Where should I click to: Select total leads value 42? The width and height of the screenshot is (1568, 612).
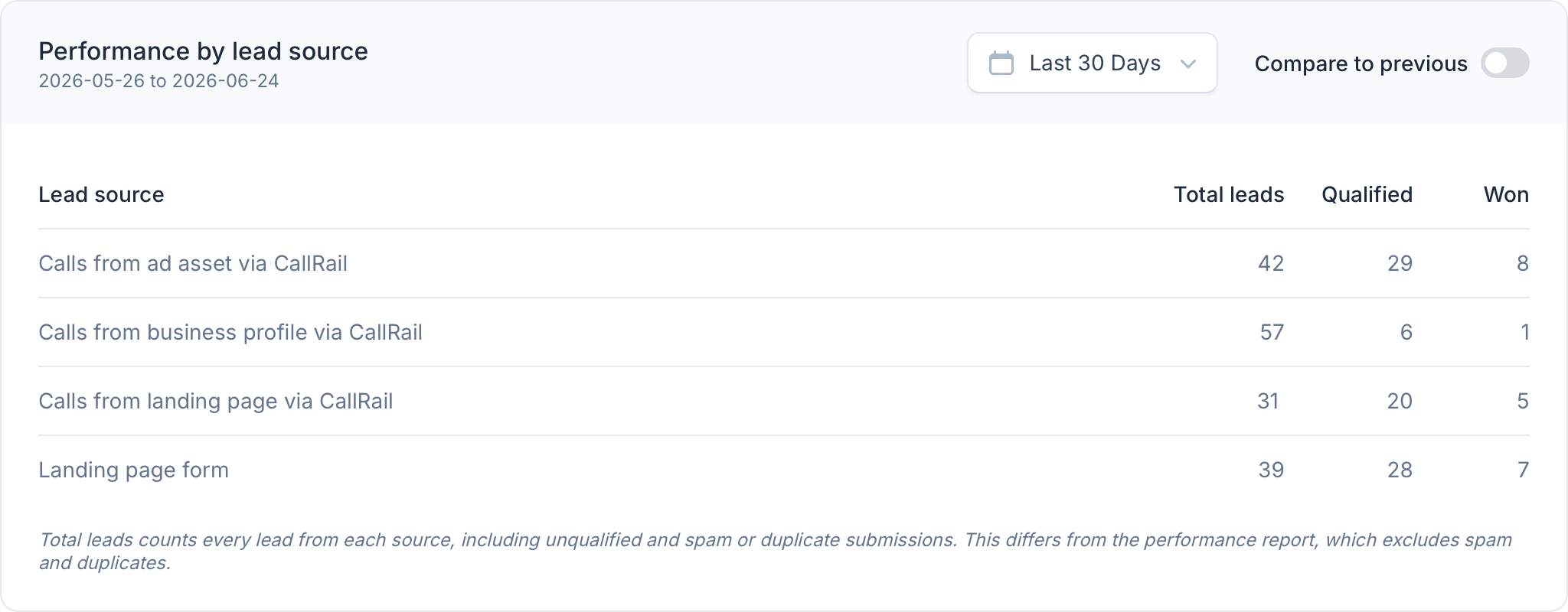(1271, 263)
